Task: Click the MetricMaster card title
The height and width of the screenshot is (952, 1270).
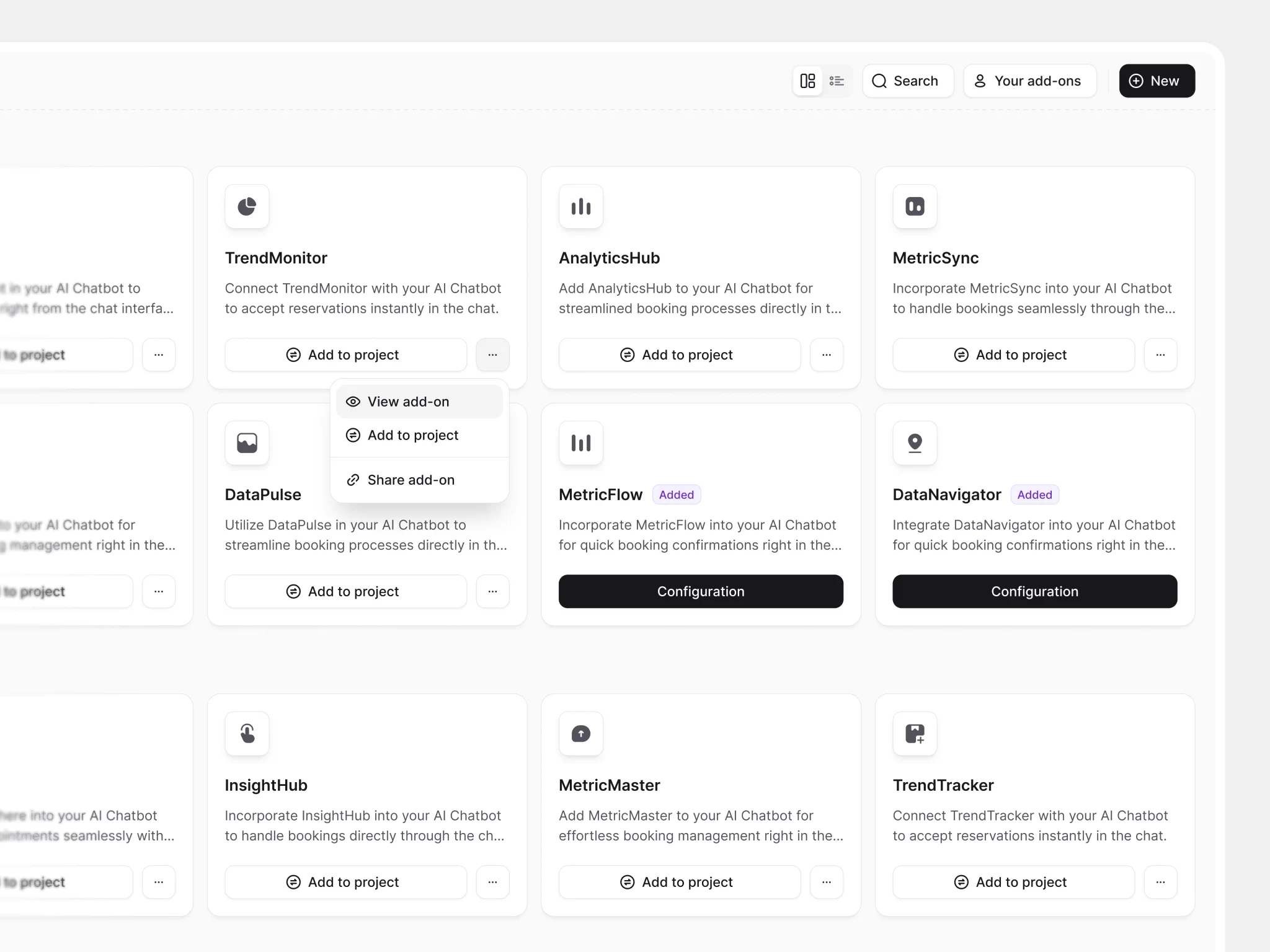Action: tap(610, 785)
